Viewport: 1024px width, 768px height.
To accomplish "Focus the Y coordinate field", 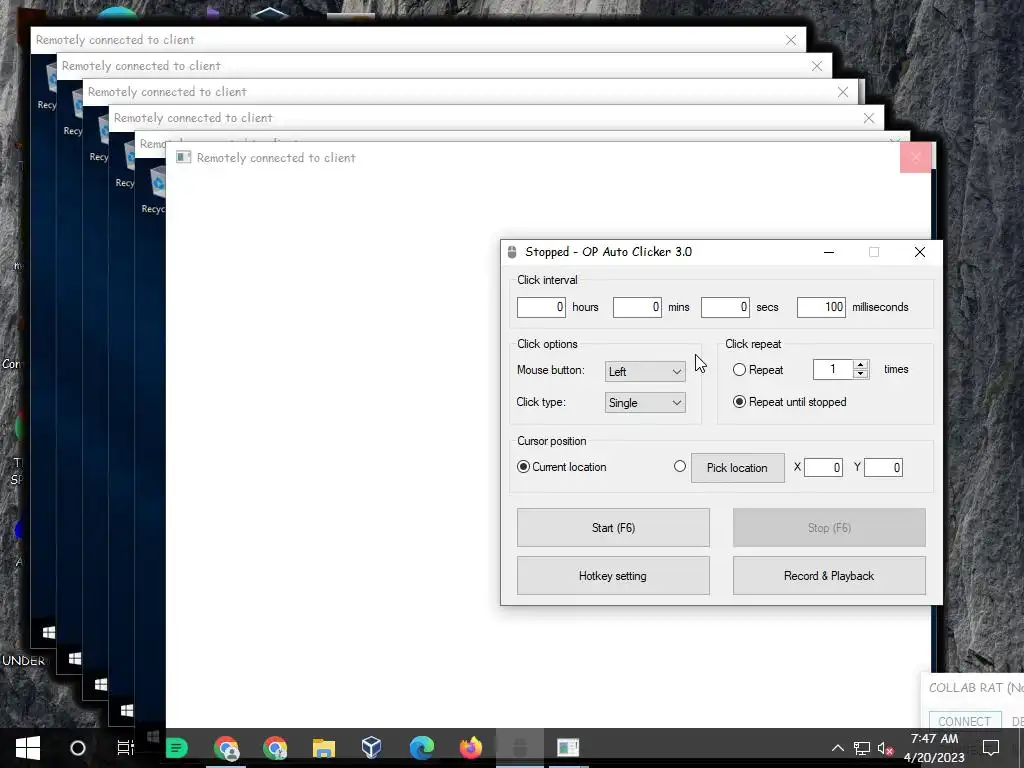I will coord(883,468).
